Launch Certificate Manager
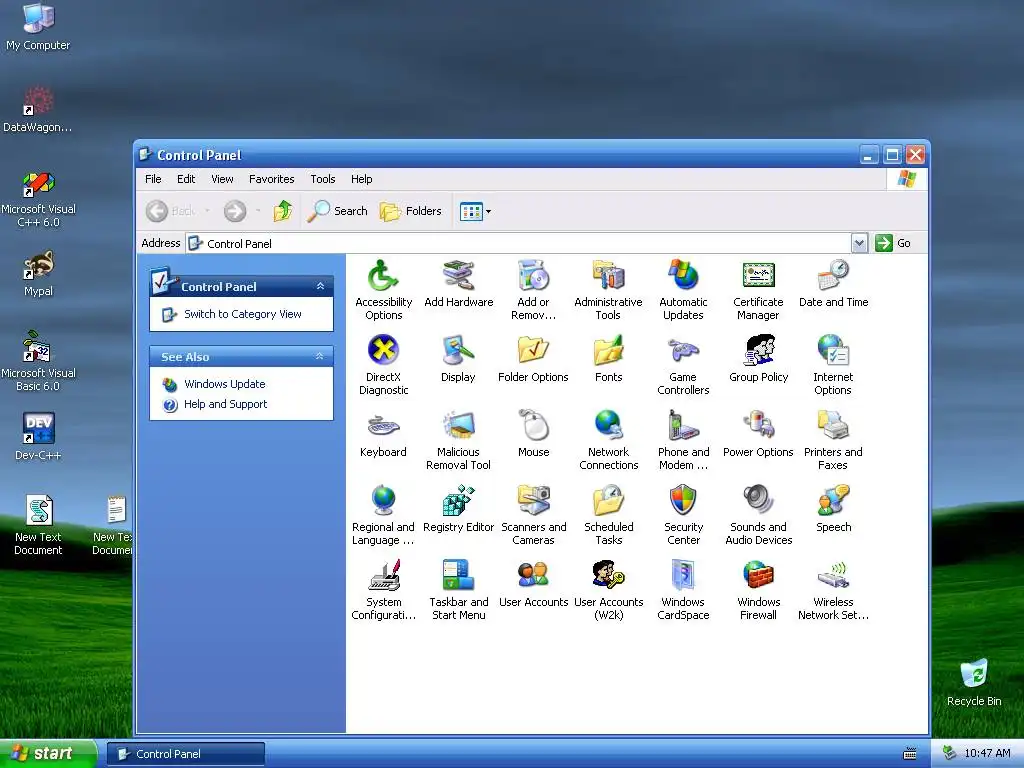 pyautogui.click(x=758, y=290)
